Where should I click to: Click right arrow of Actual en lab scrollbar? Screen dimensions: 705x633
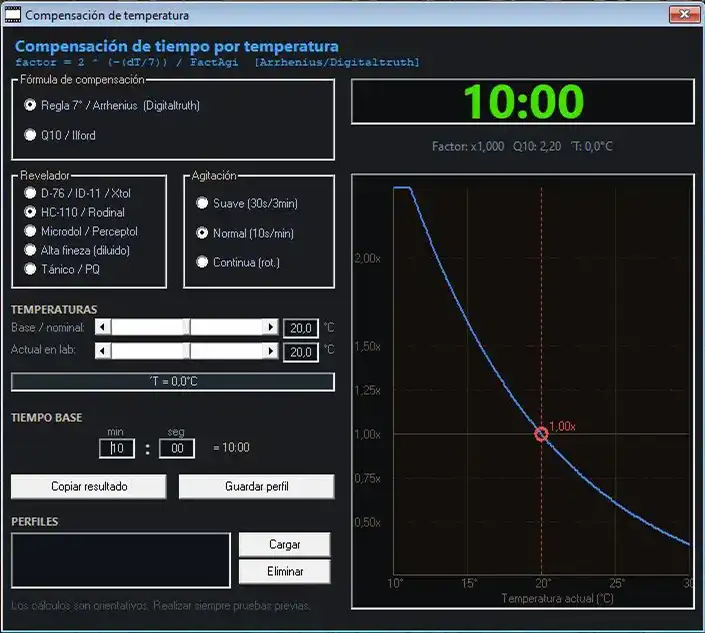(x=270, y=350)
